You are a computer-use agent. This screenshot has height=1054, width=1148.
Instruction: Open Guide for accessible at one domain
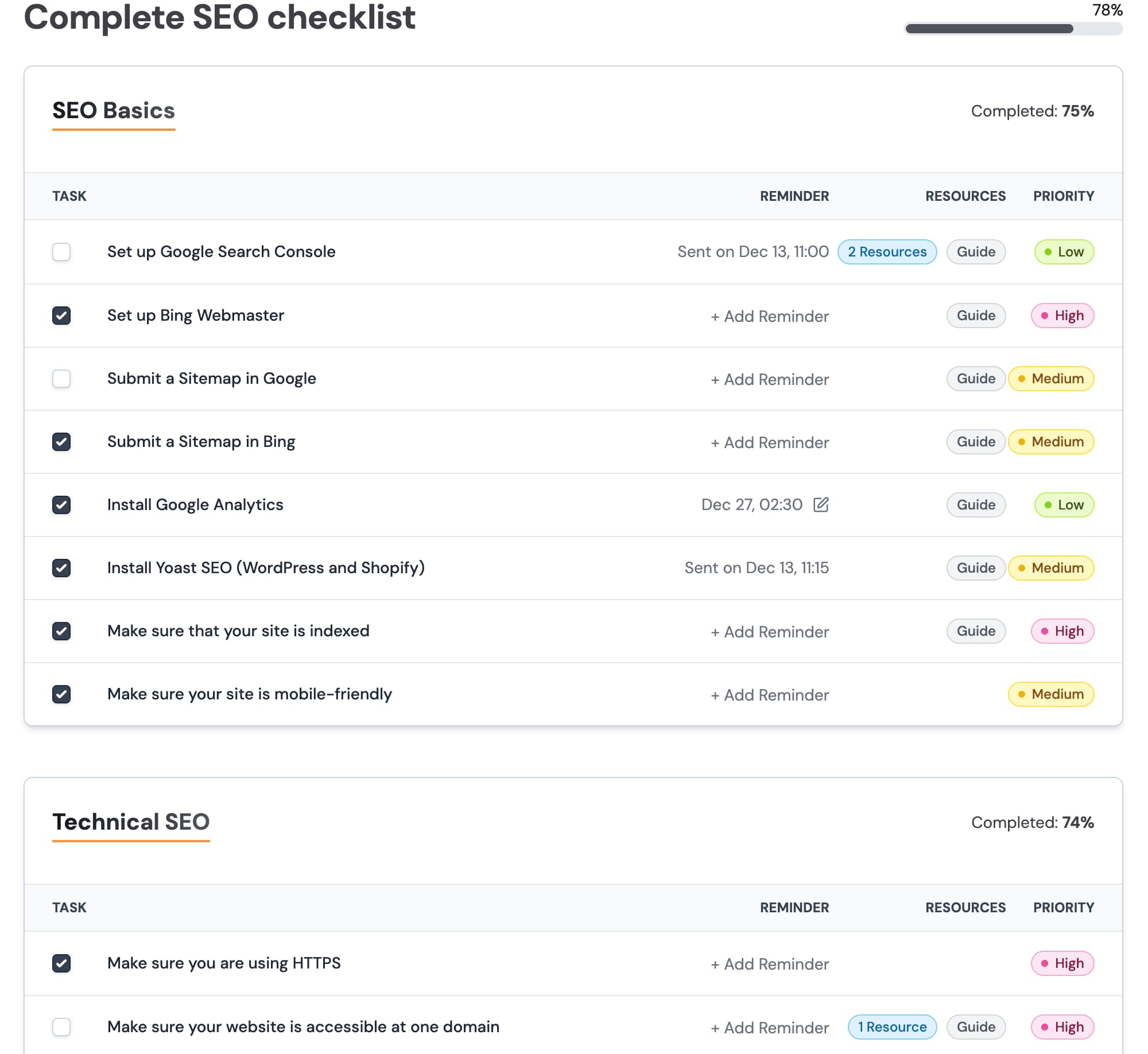click(x=976, y=1027)
